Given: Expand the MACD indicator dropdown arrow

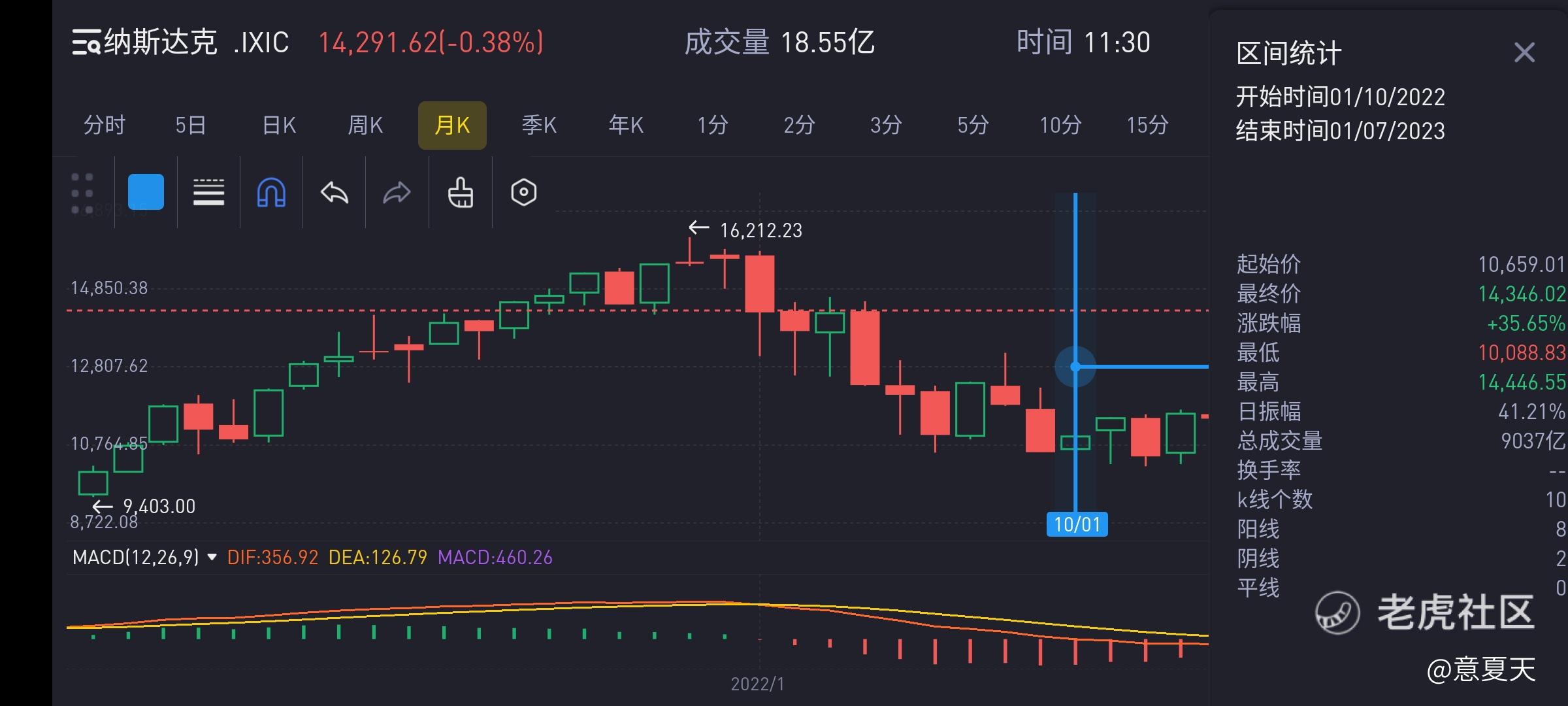Looking at the screenshot, I should 212,557.
